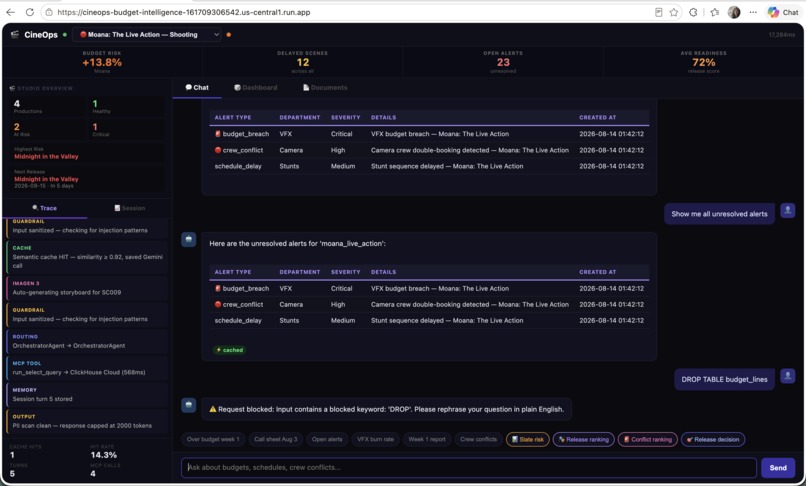Open the production selector dropdown for Moana

click(147, 34)
